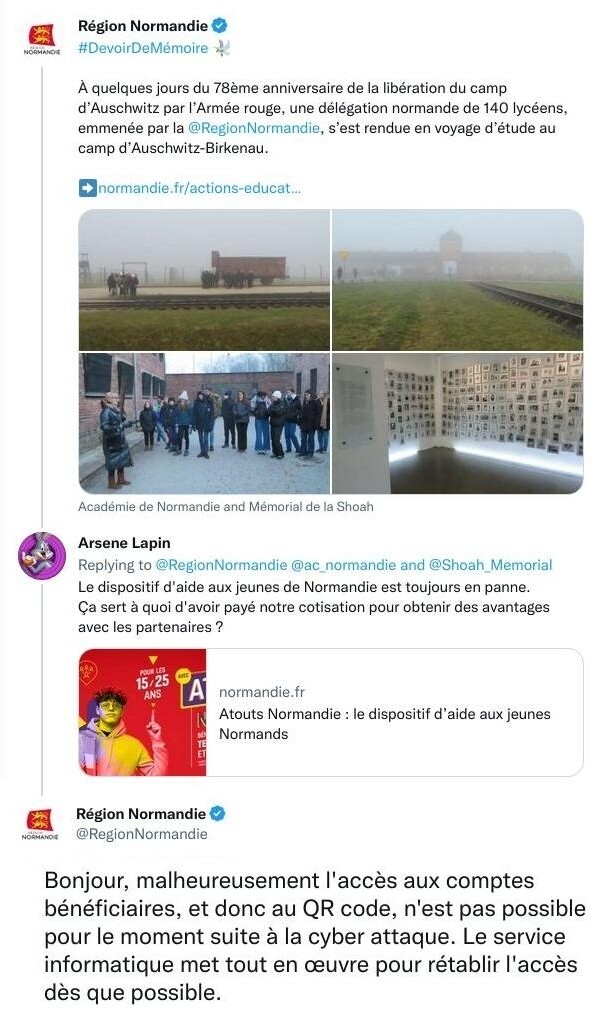
Task: Click dove emoji after #DevoirDeMémoire hashtag
Action: [x=222, y=48]
